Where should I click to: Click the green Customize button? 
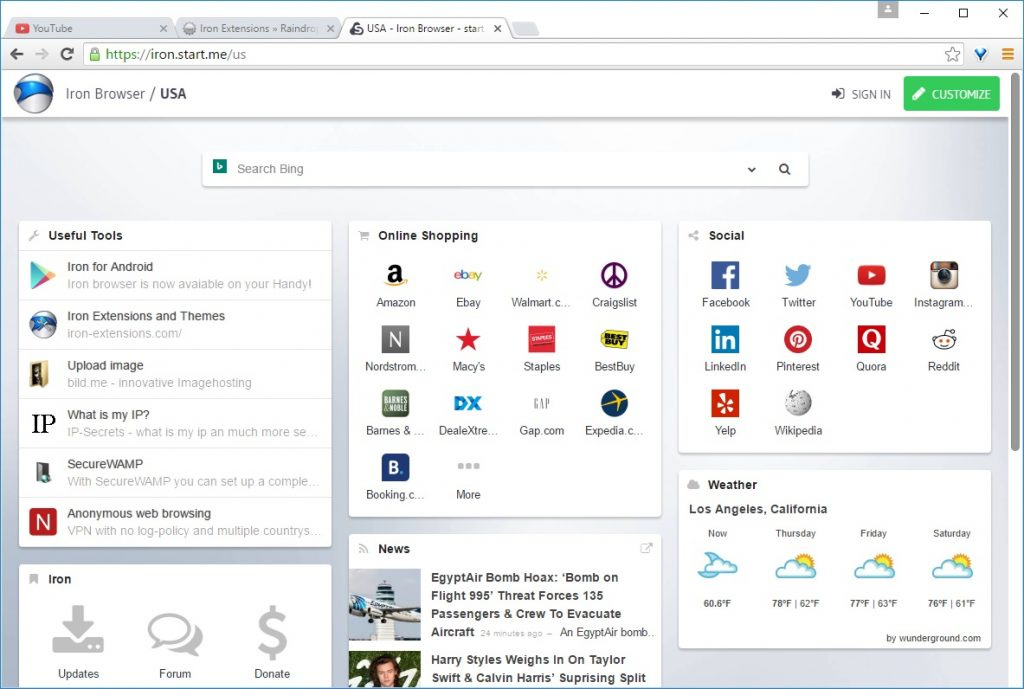pyautogui.click(x=951, y=94)
